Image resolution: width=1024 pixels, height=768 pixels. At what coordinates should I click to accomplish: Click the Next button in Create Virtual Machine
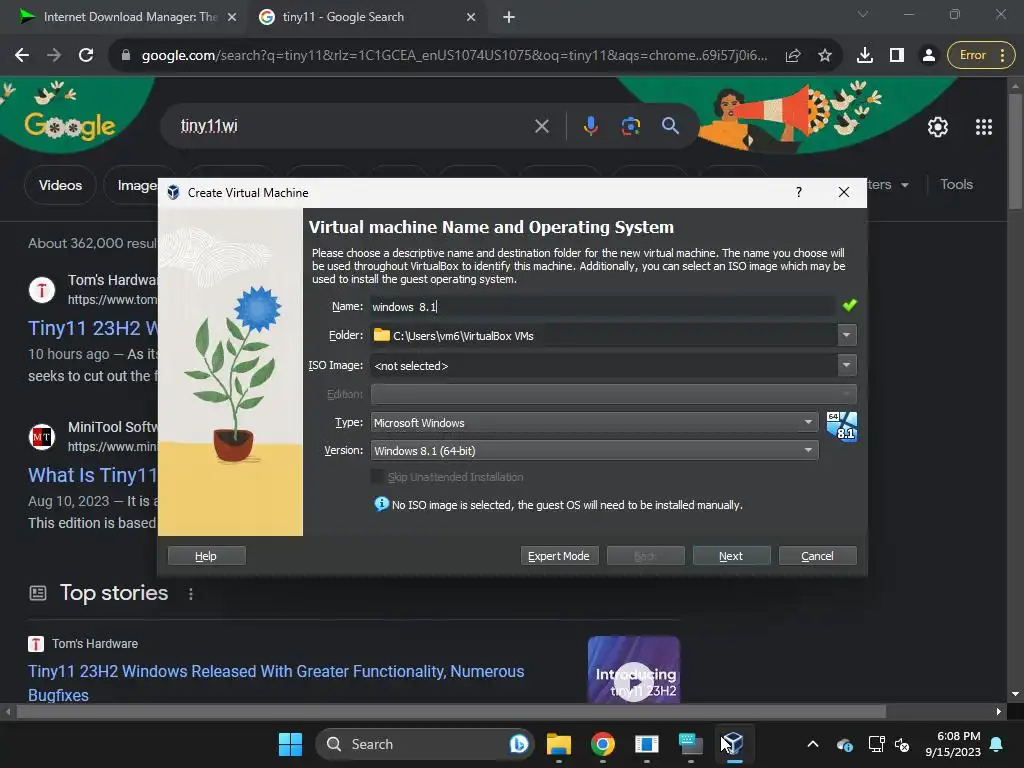point(731,556)
